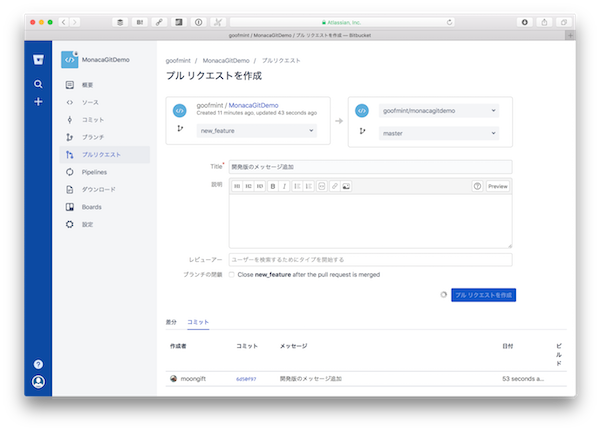
Task: Open Pipelines in the repository sidebar
Action: [x=104, y=172]
